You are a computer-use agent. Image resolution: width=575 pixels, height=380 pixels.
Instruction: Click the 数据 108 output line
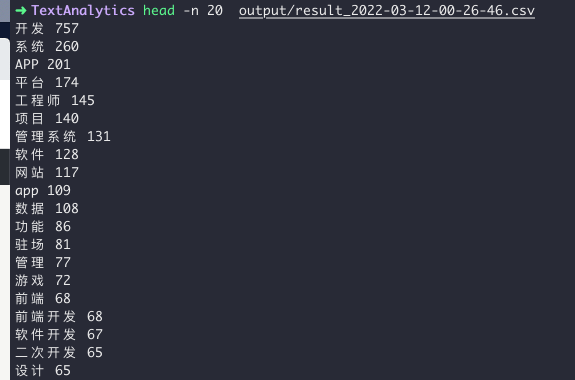(47, 208)
